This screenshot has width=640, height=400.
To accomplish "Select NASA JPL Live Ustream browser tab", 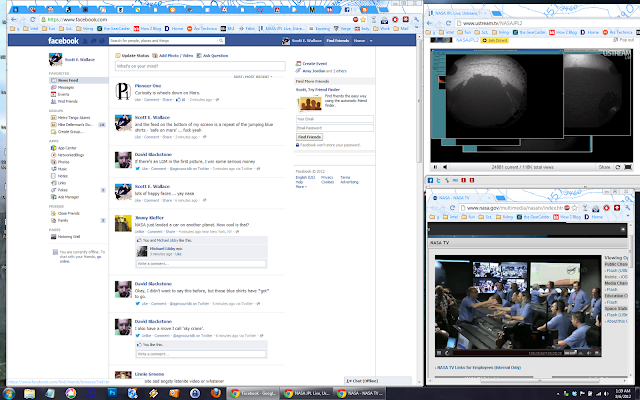I will pos(456,13).
